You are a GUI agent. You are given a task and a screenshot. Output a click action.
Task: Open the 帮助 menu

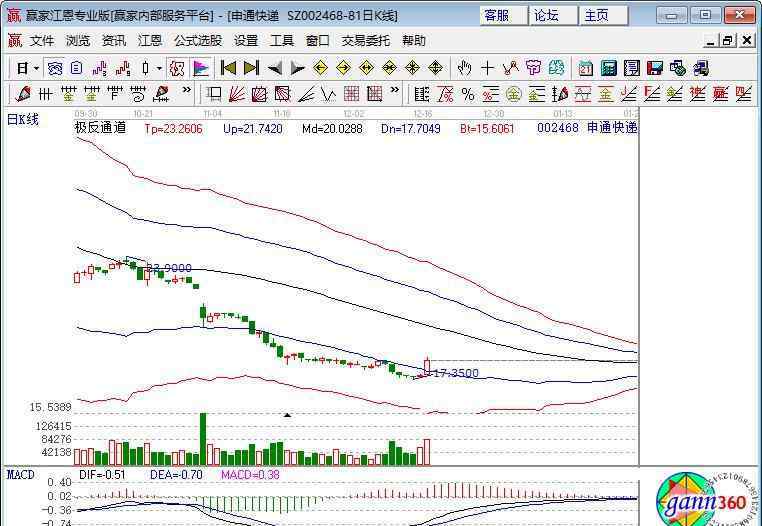coord(414,41)
